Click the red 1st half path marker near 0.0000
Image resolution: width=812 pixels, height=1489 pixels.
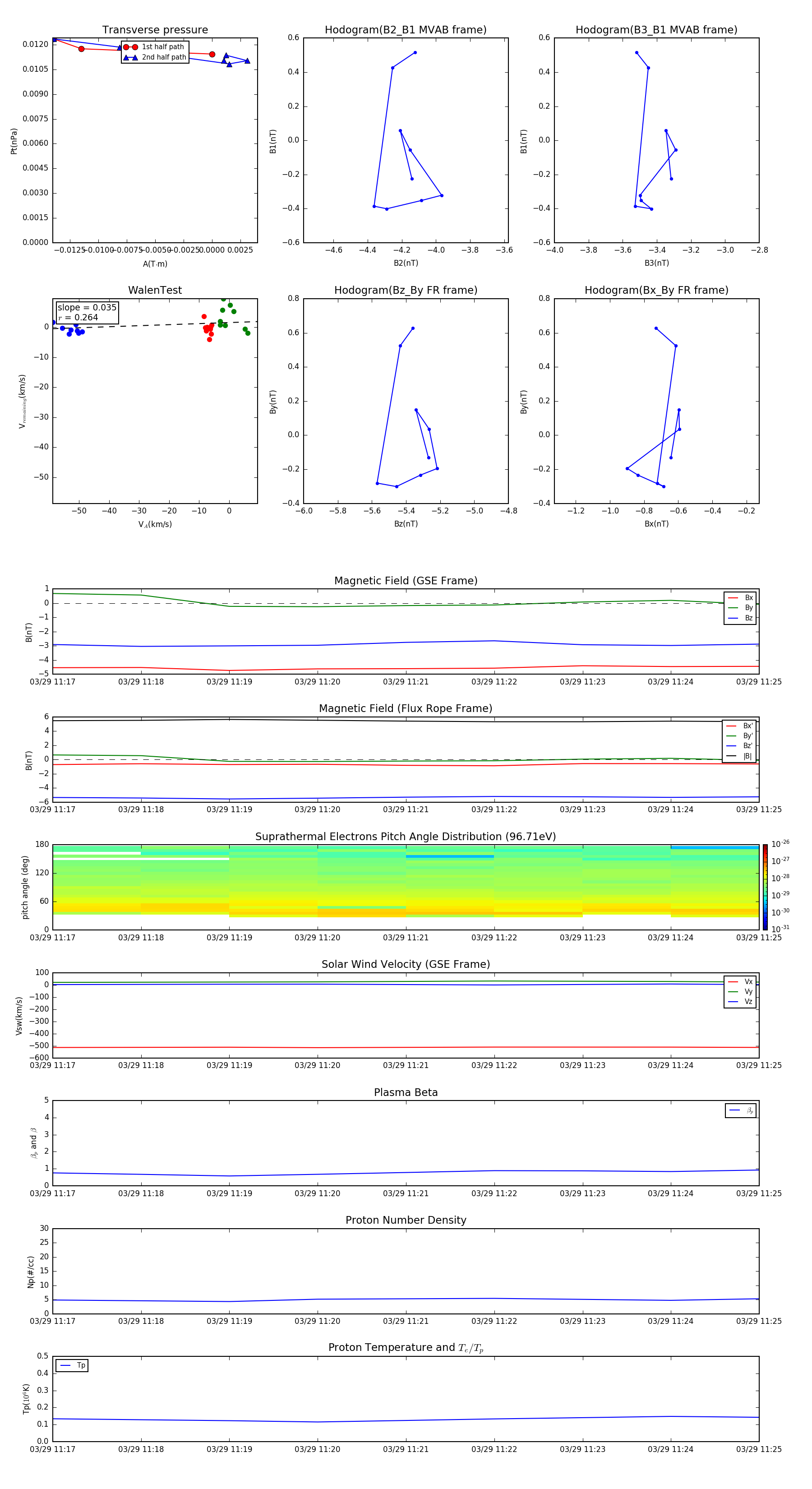[212, 54]
